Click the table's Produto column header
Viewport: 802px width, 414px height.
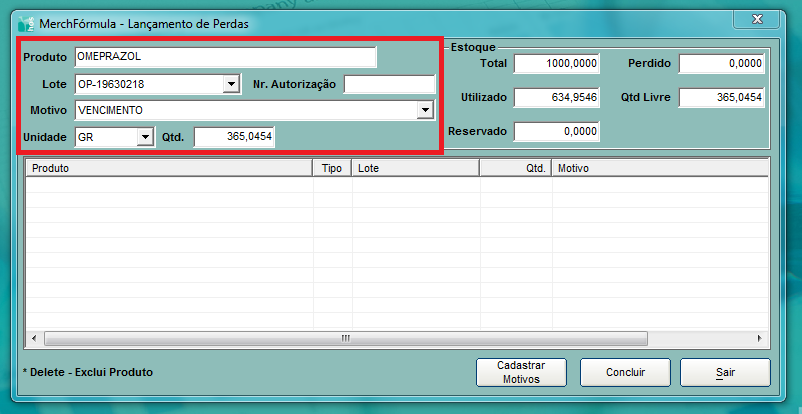tap(168, 169)
